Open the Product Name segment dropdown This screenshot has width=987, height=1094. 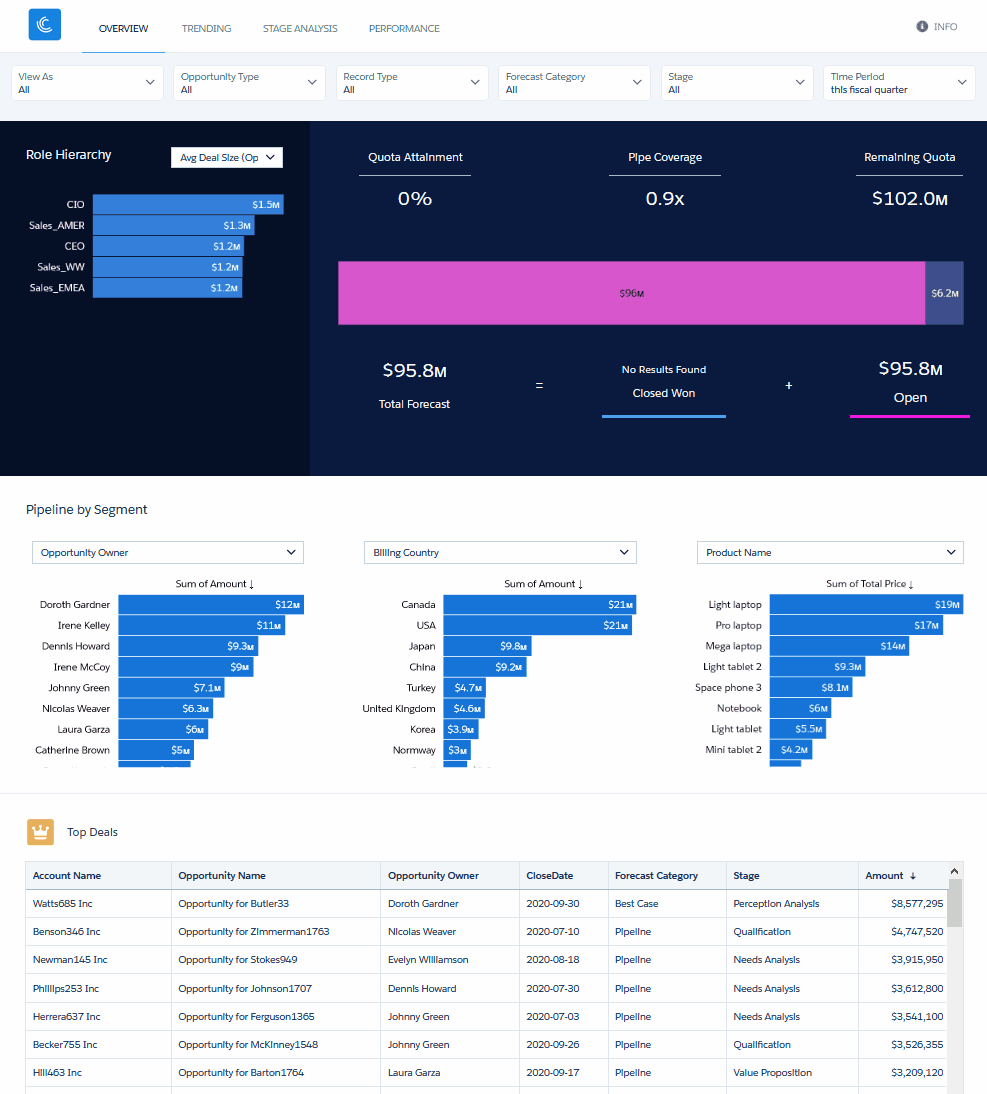click(x=830, y=552)
